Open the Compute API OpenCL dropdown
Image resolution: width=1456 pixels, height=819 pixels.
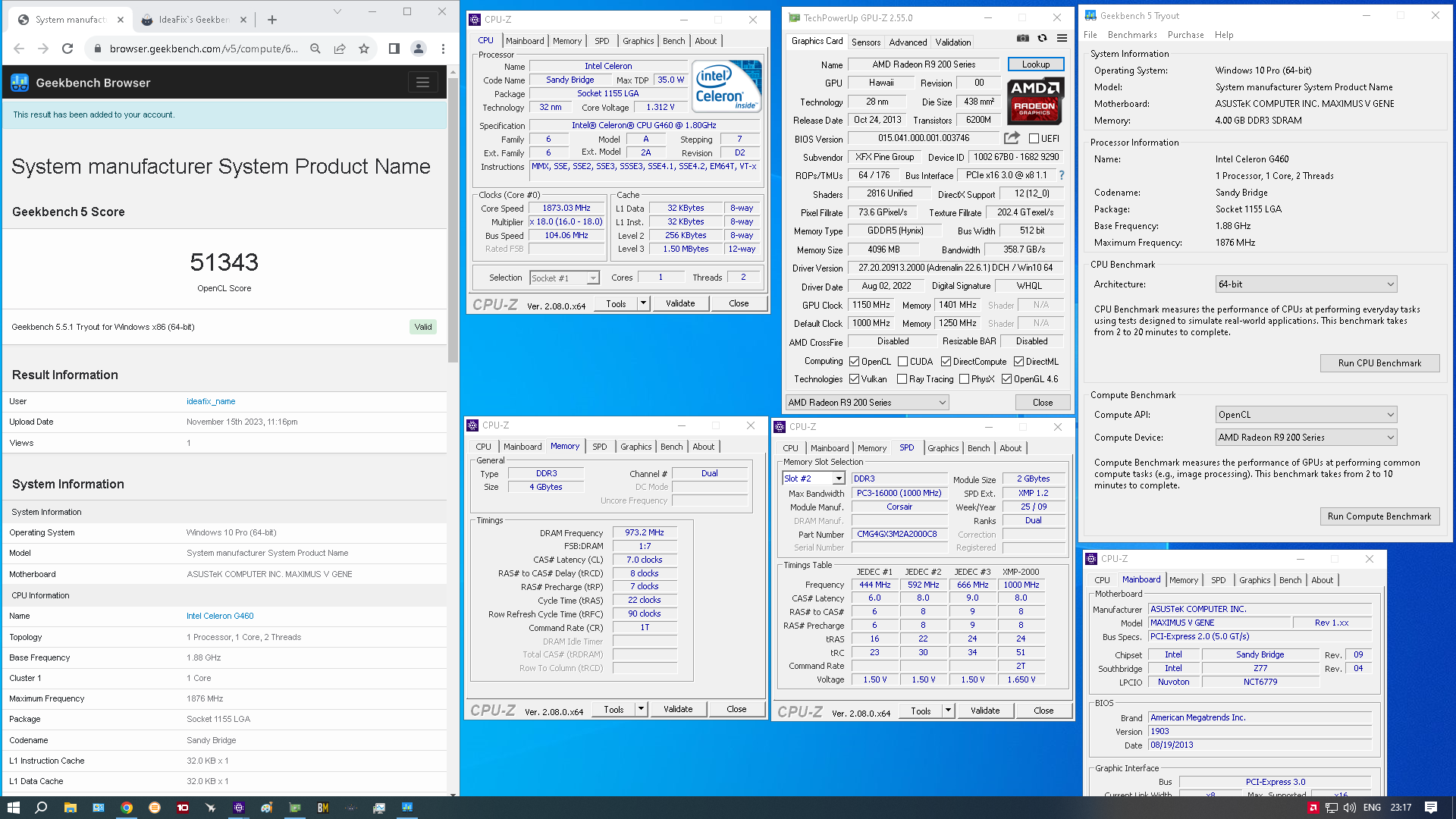coord(1306,415)
